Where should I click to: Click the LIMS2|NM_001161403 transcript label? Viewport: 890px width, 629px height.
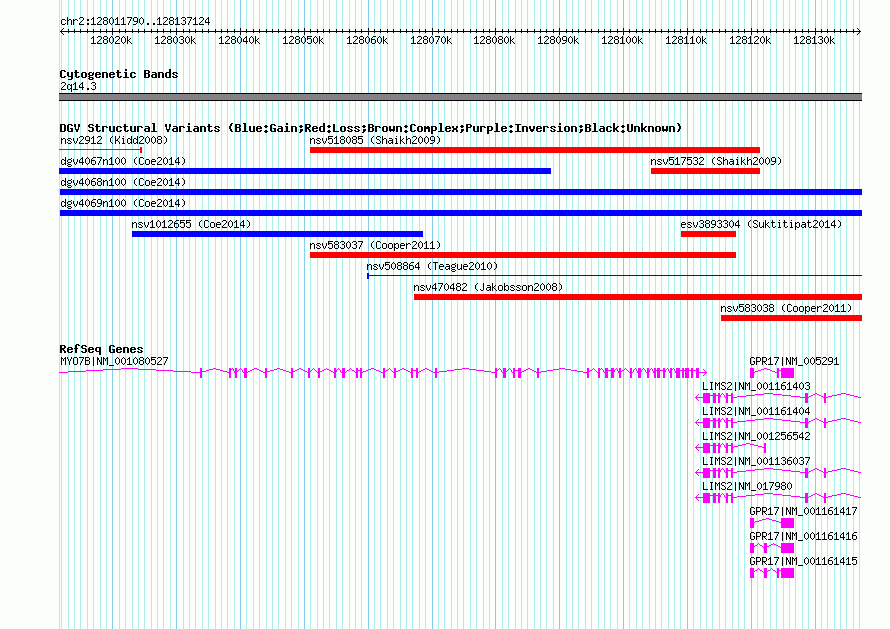coord(756,386)
